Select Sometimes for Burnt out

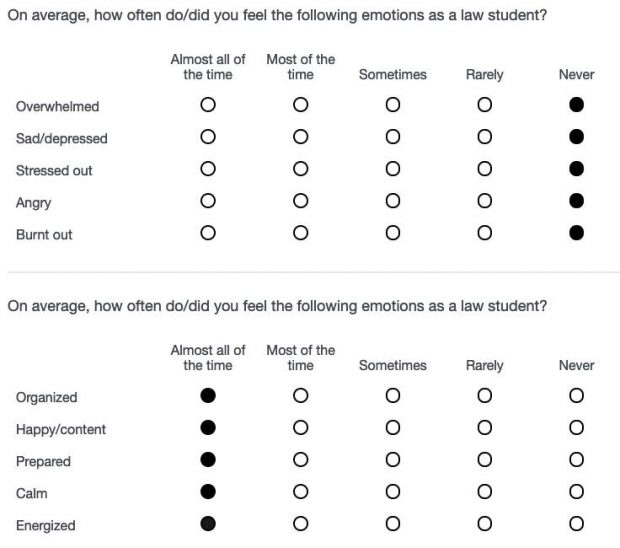click(393, 233)
